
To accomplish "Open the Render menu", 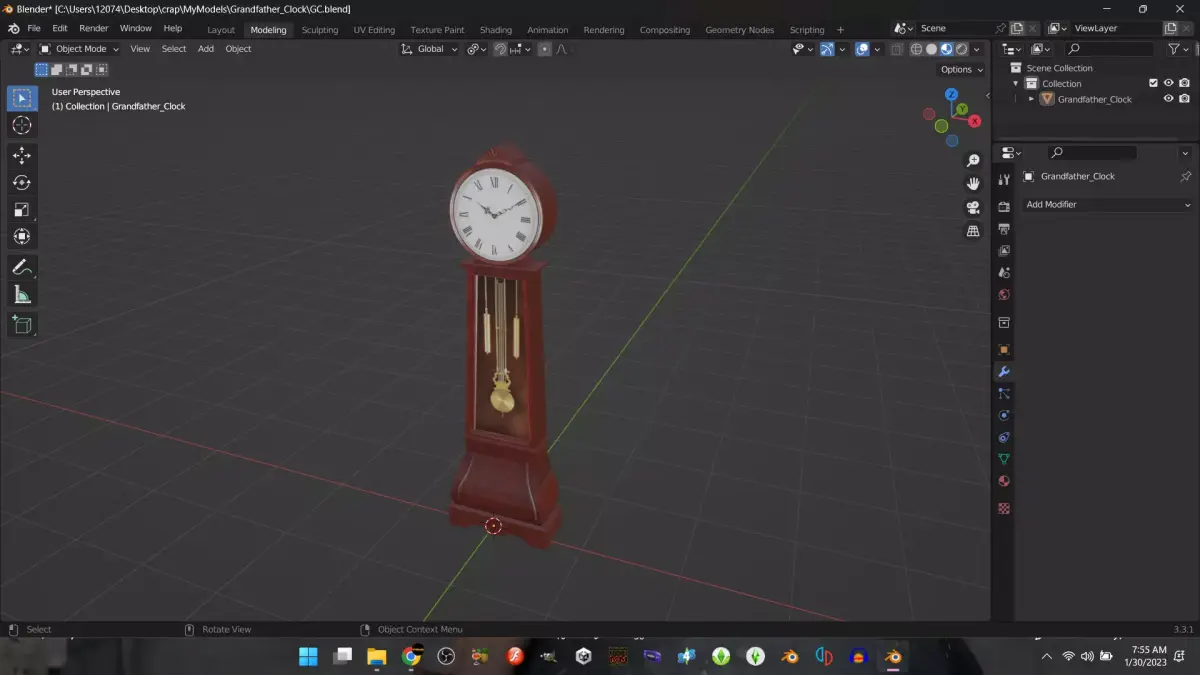I will coord(93,28).
